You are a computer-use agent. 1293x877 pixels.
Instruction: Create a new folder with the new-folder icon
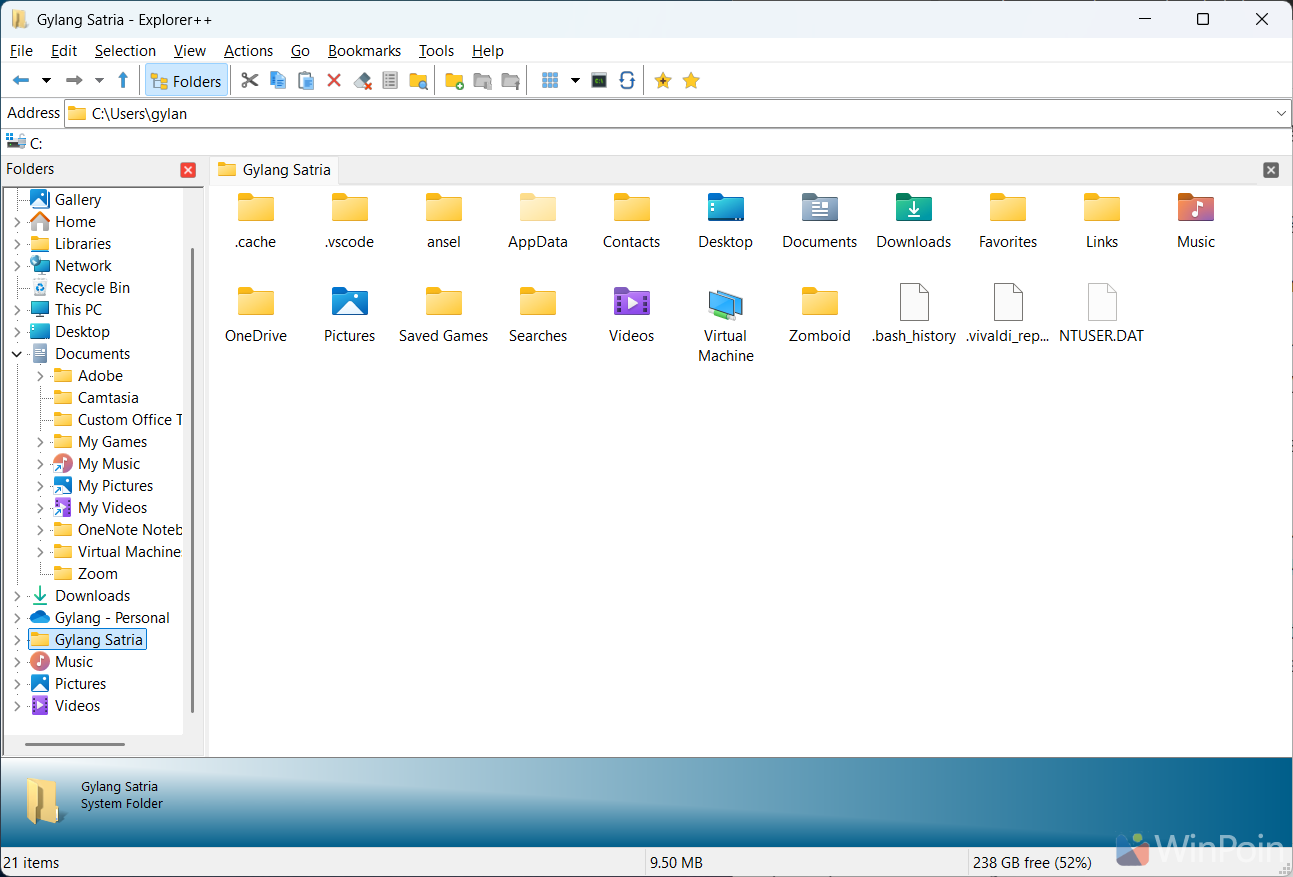(x=452, y=80)
